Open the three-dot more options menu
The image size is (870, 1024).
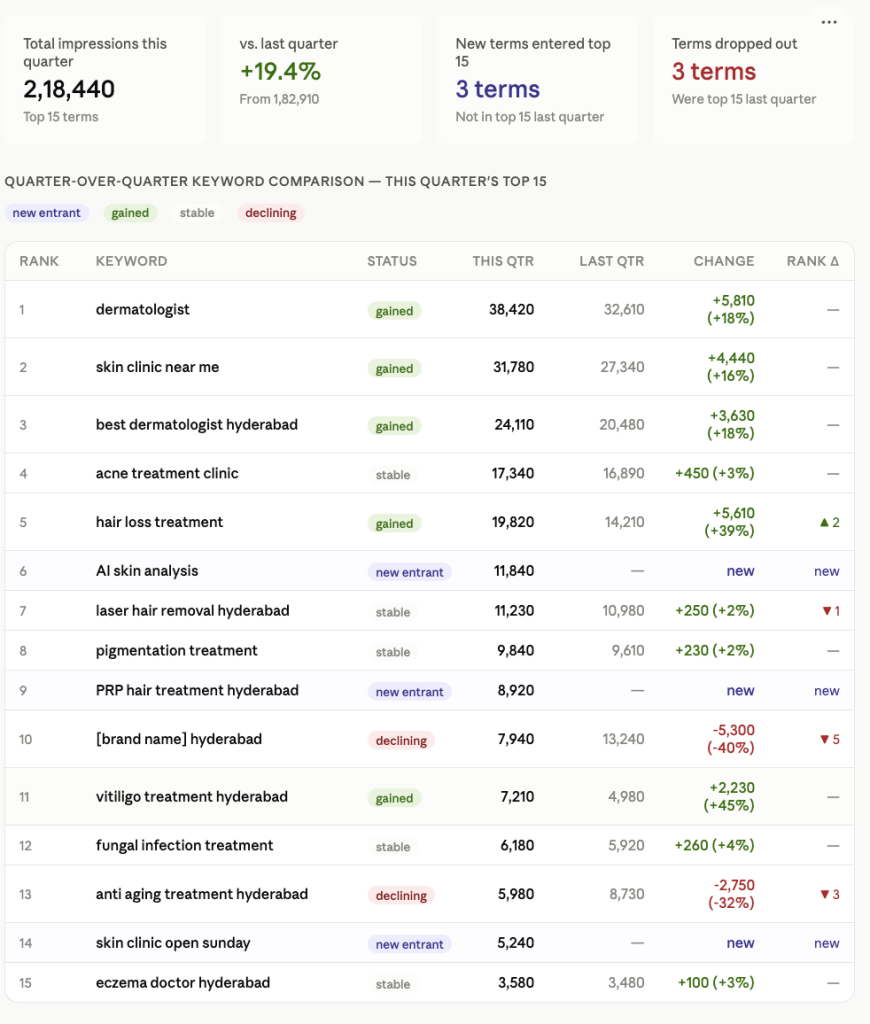pos(829,22)
